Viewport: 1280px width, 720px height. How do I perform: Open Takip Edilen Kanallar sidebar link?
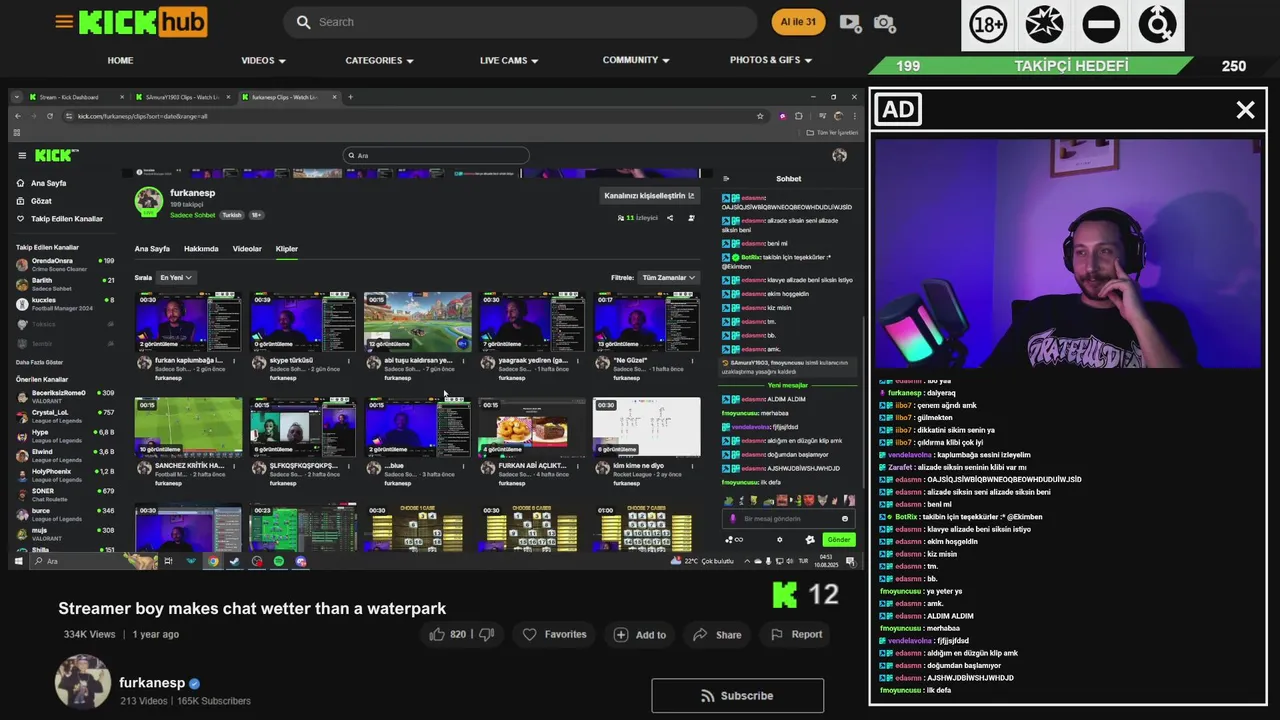tap(60, 219)
